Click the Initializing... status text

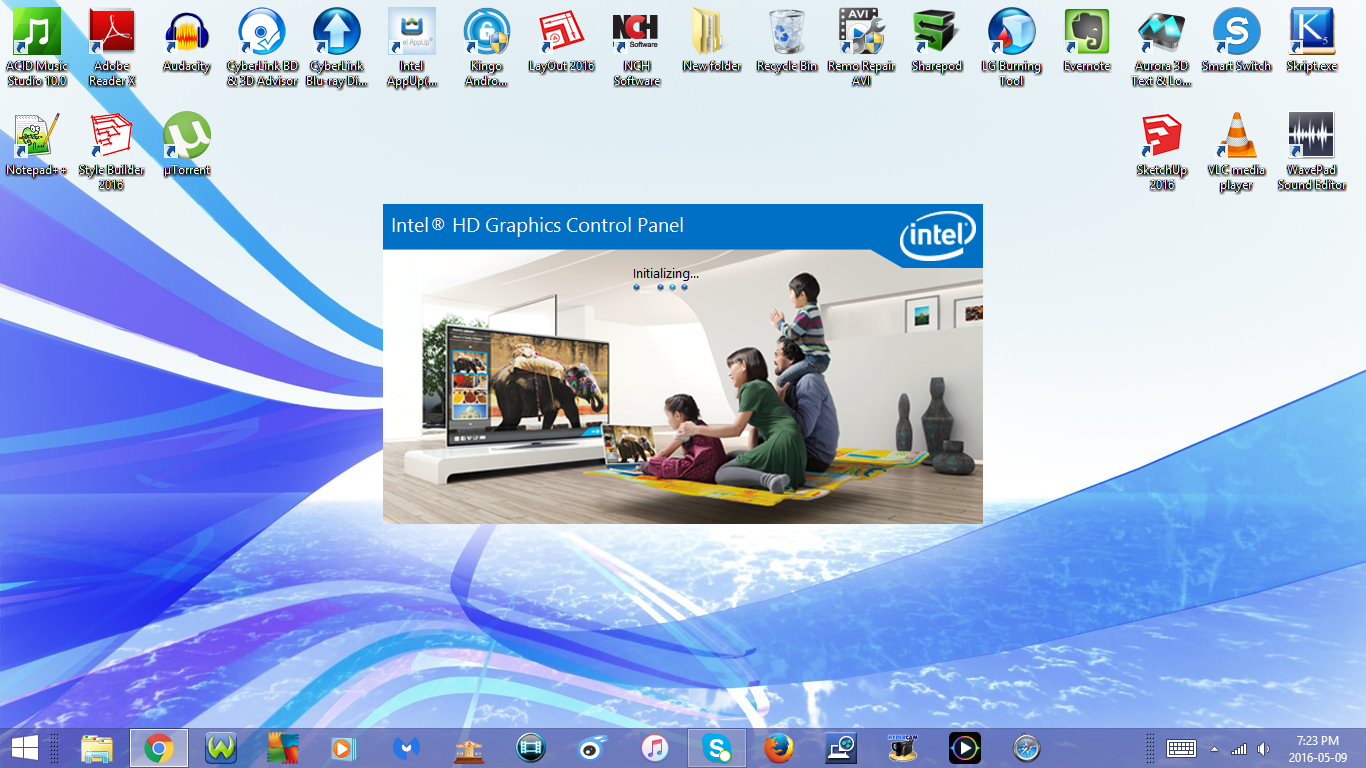point(665,274)
